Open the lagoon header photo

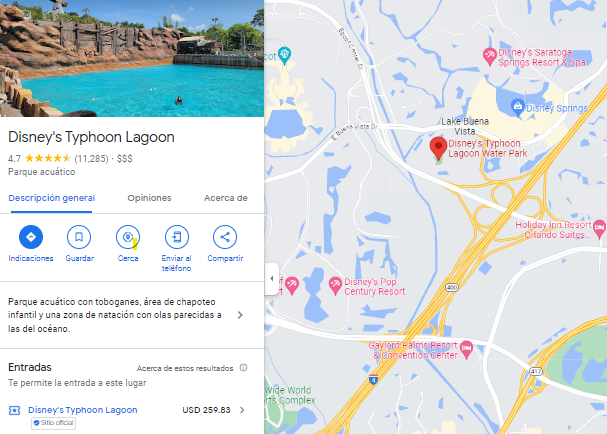pos(132,58)
